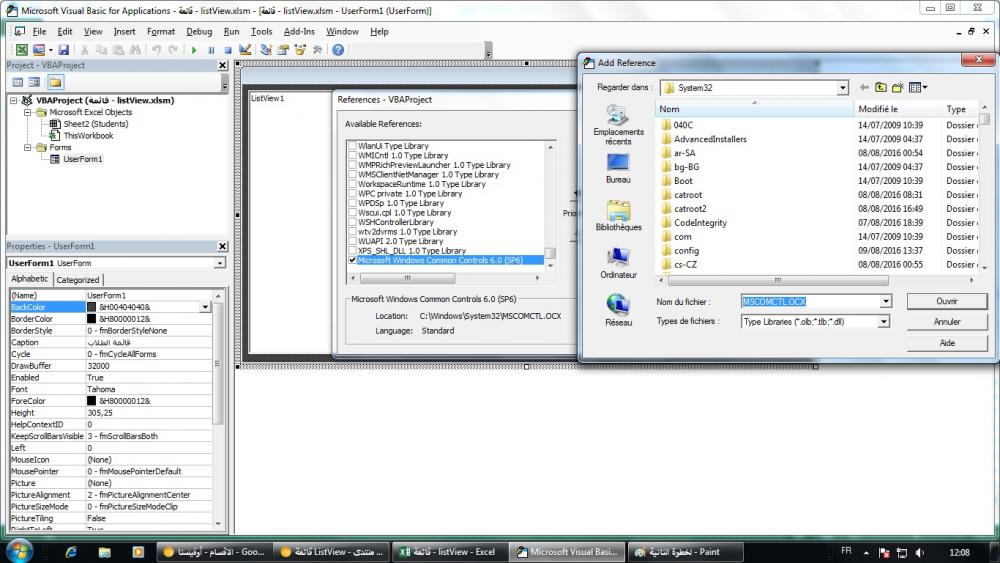Viewport: 1000px width, 563px height.
Task: Open the Nom du fichier dropdown arrow
Action: [x=886, y=302]
